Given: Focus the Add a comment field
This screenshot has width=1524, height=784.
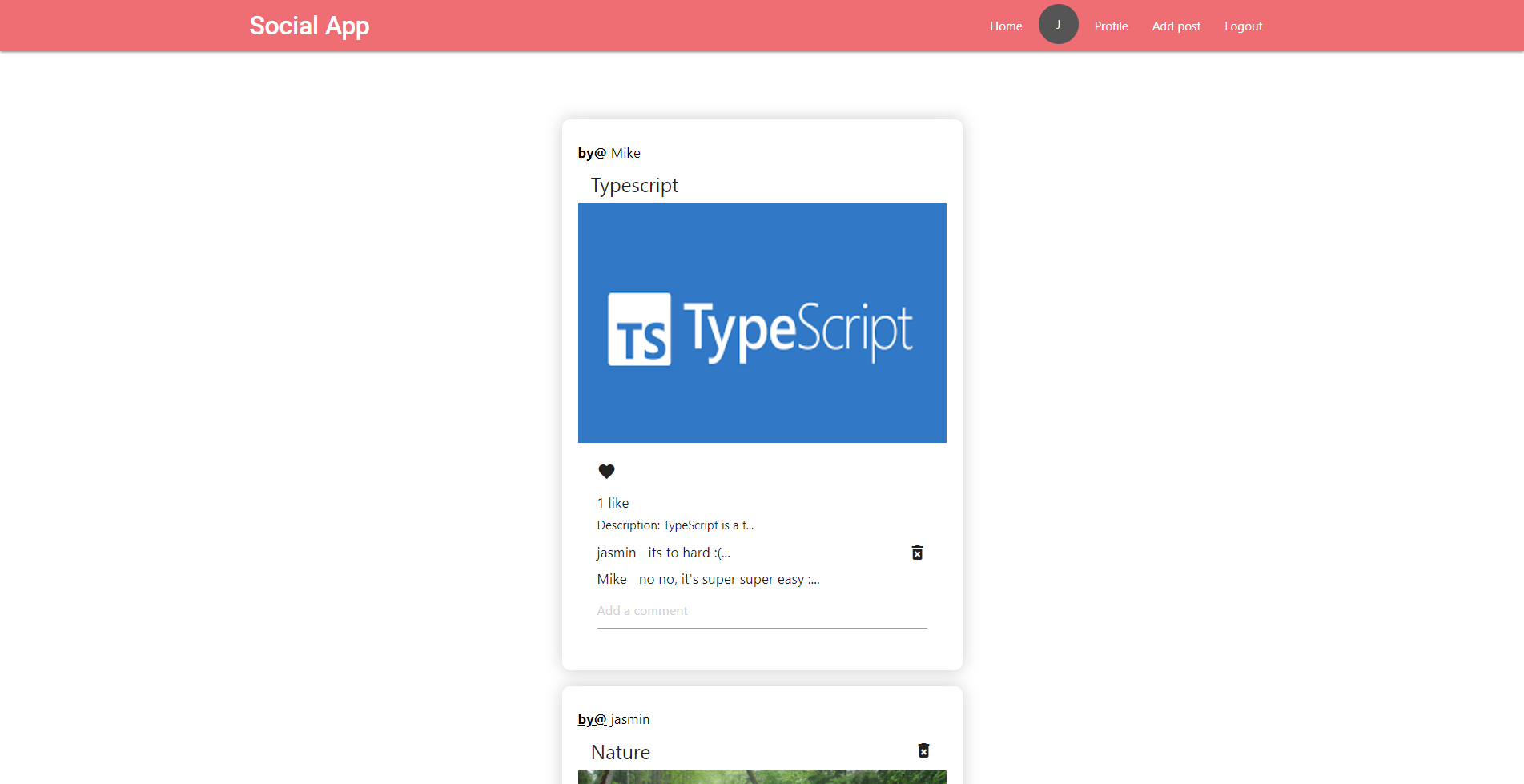Looking at the screenshot, I should [762, 611].
